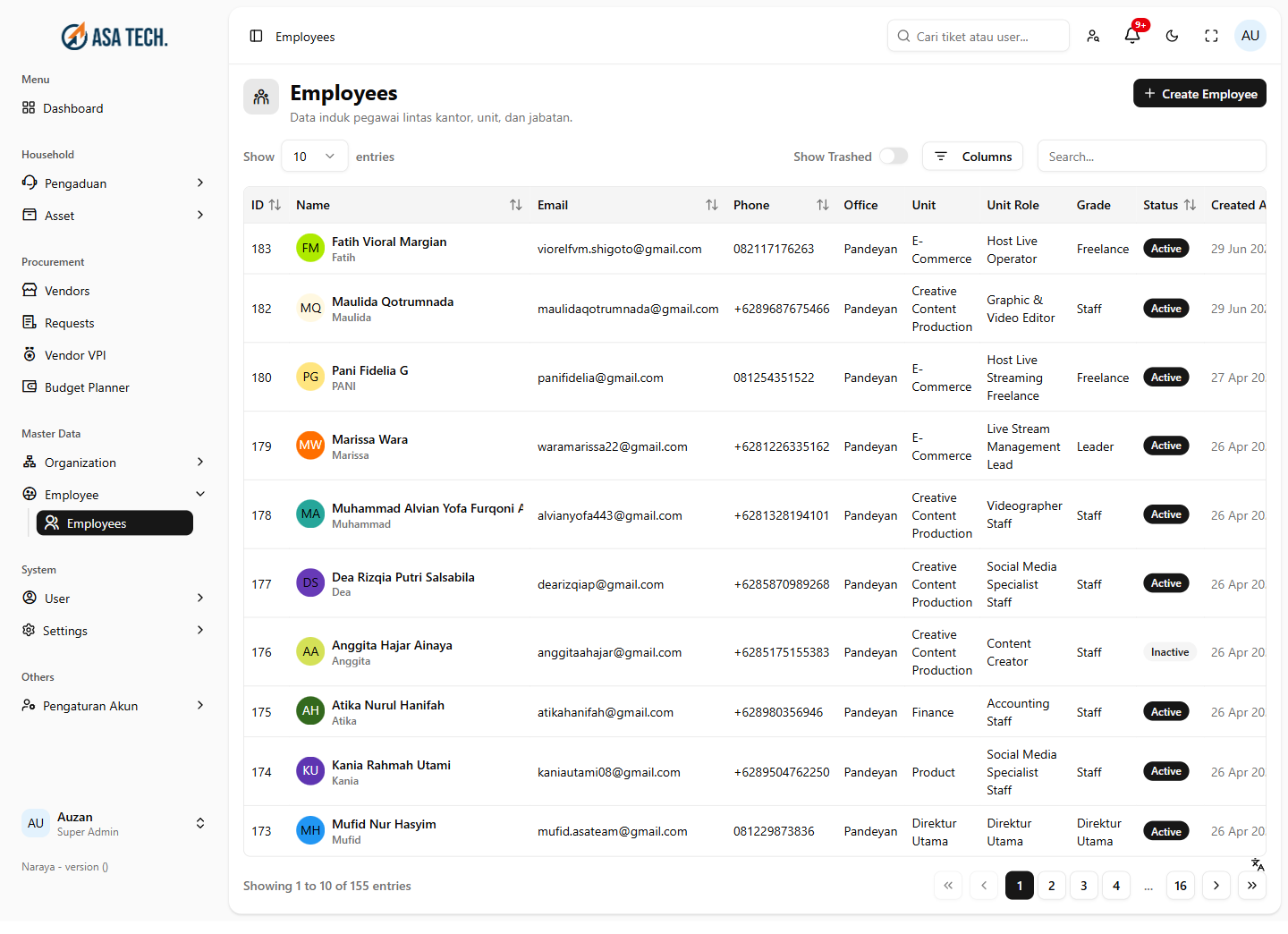This screenshot has height=934, width=1288.
Task: Sort employees by Status column
Action: 1190,205
